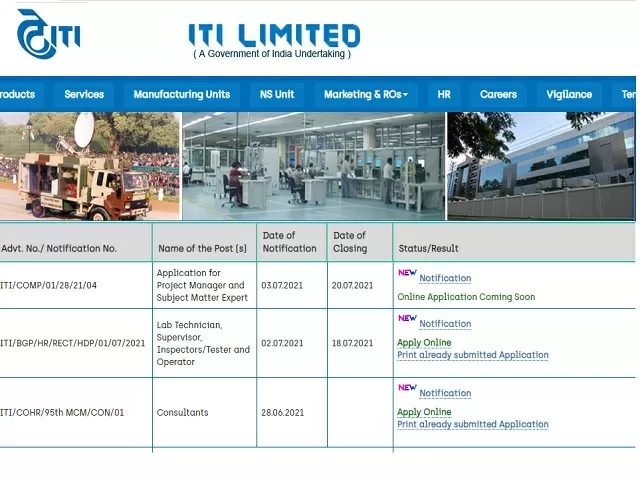Expand the Marketing & ROs dropdown menu

(x=366, y=95)
